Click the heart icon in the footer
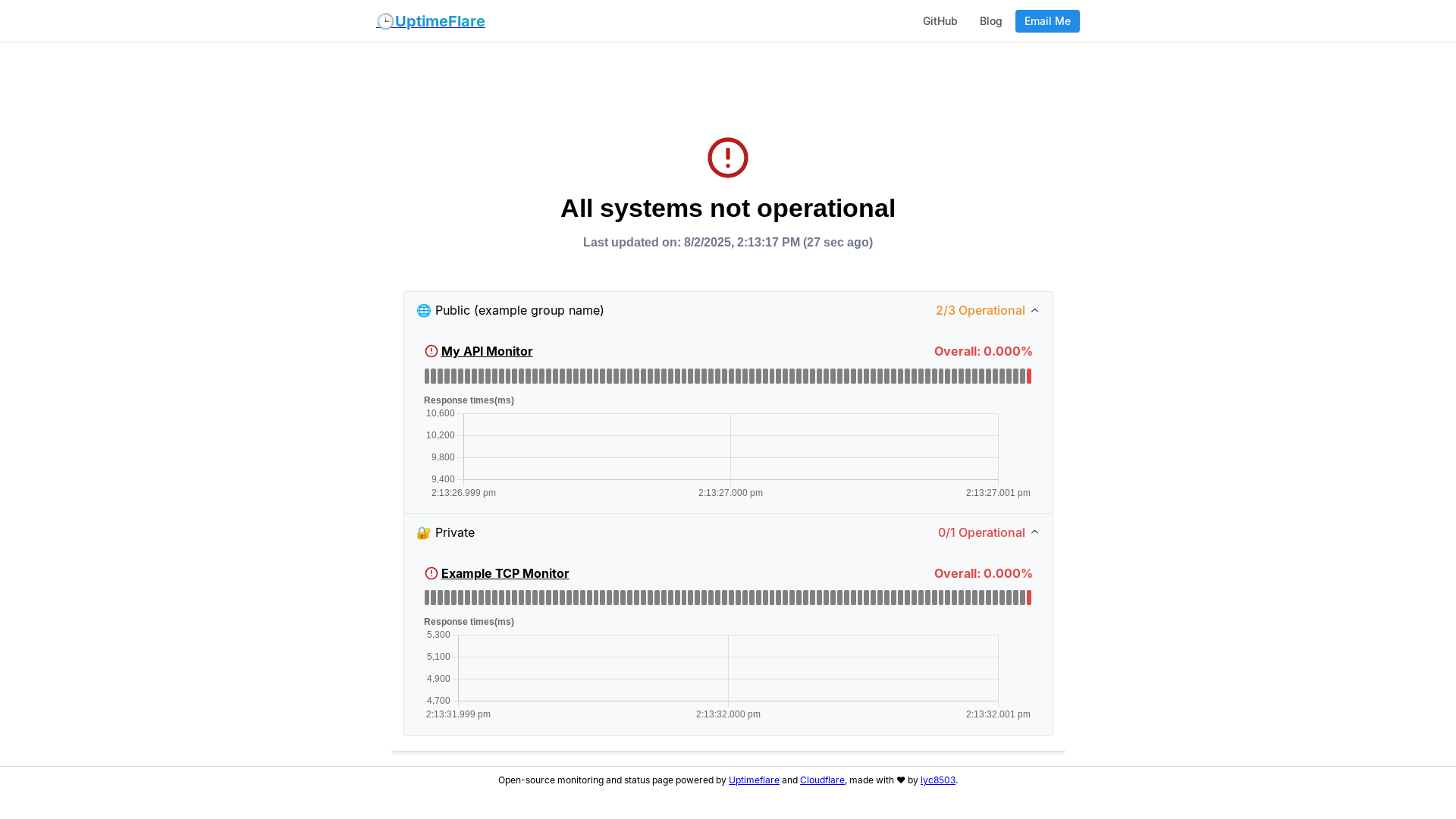Screen dimensions: 1456x819 click(901, 780)
